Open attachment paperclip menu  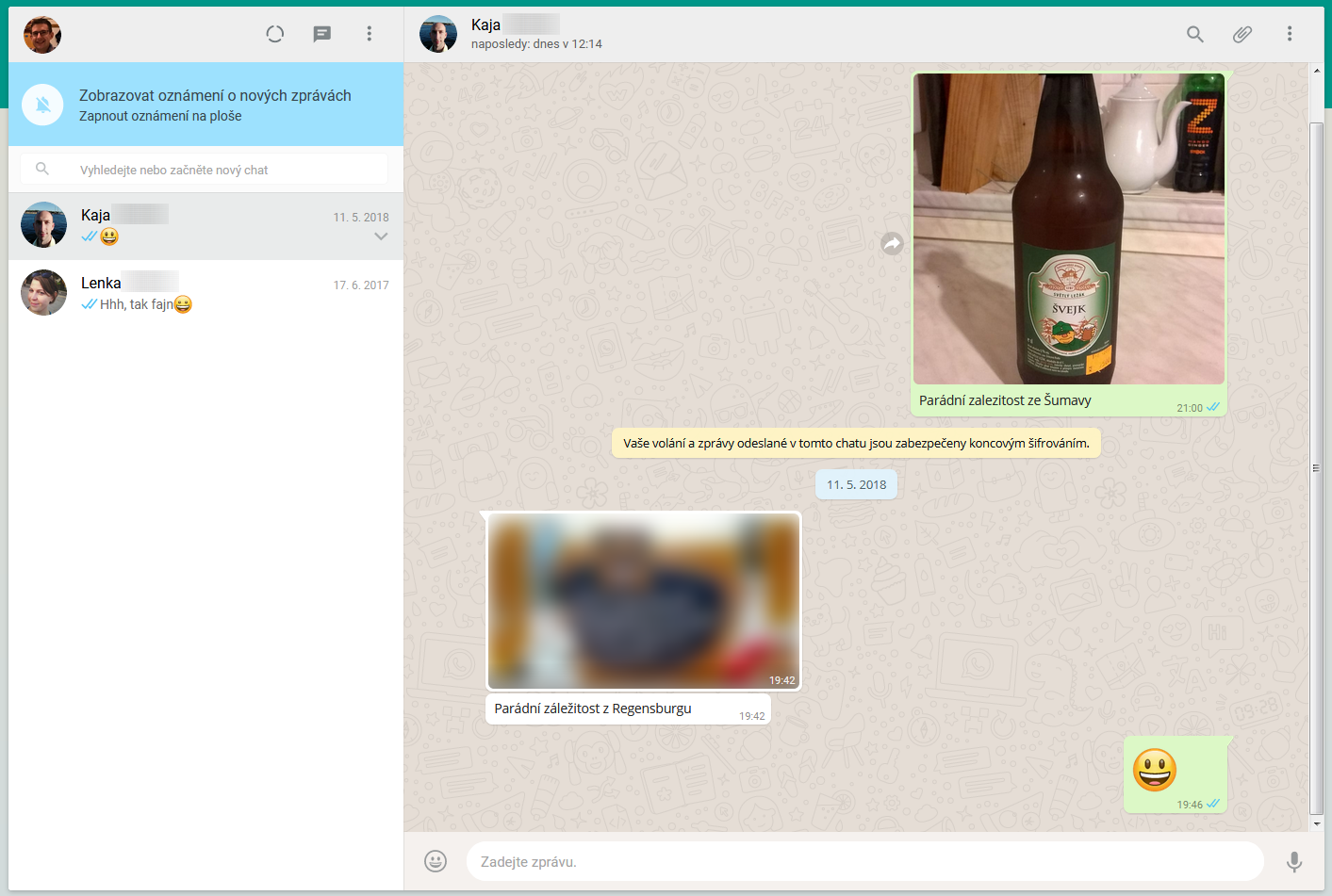click(1242, 34)
